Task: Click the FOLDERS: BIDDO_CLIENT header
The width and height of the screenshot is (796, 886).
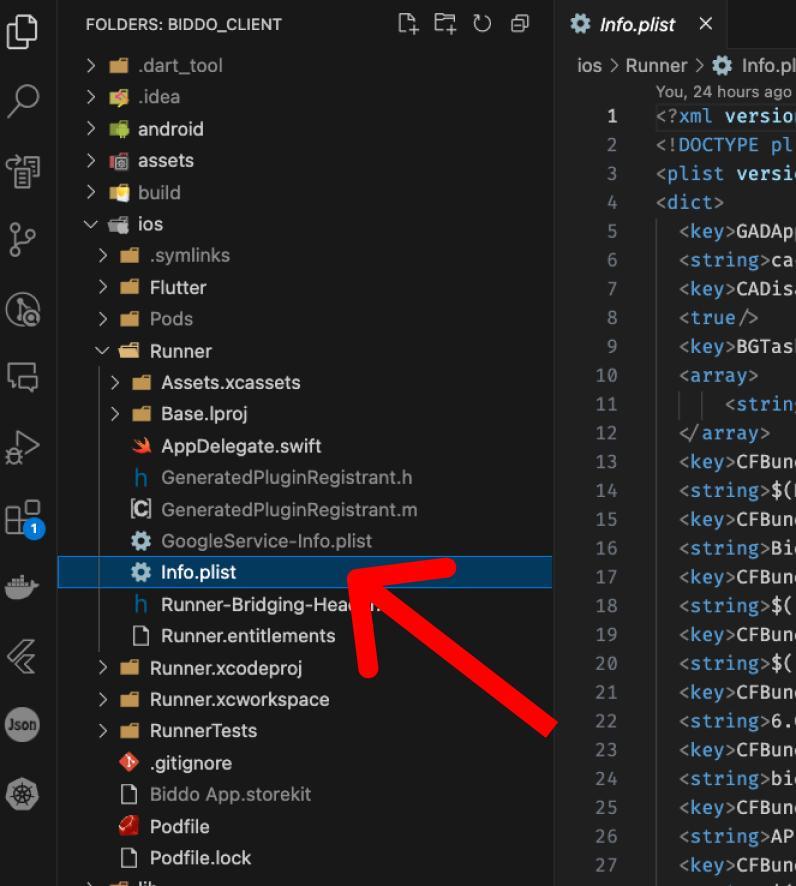Action: (184, 24)
